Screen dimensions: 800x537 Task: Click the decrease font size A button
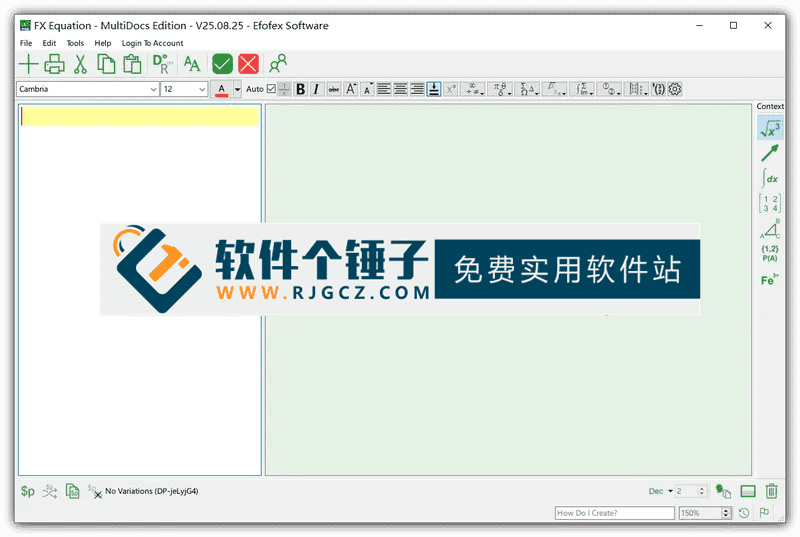367,89
